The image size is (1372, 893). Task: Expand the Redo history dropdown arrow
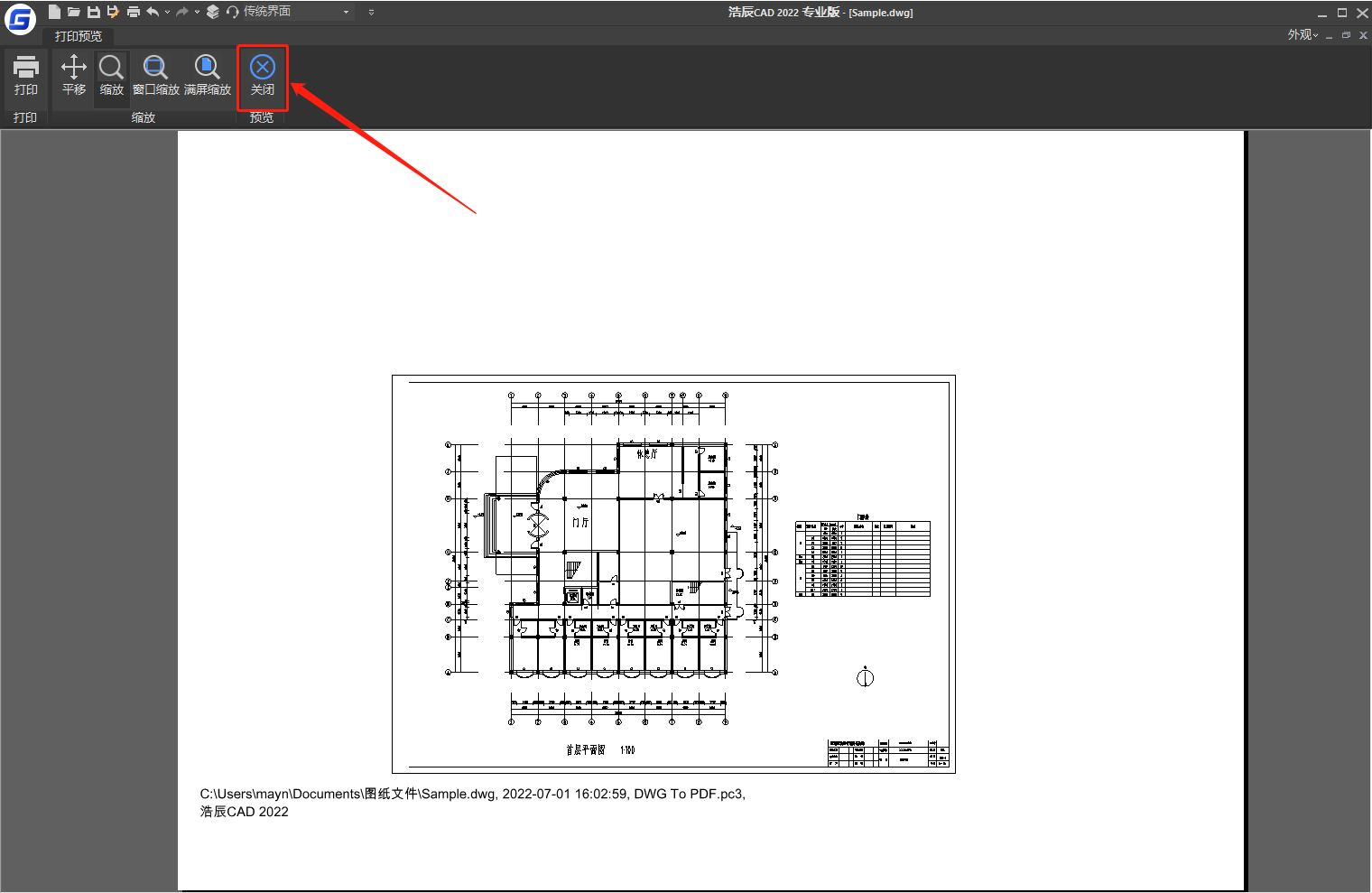coord(197,12)
